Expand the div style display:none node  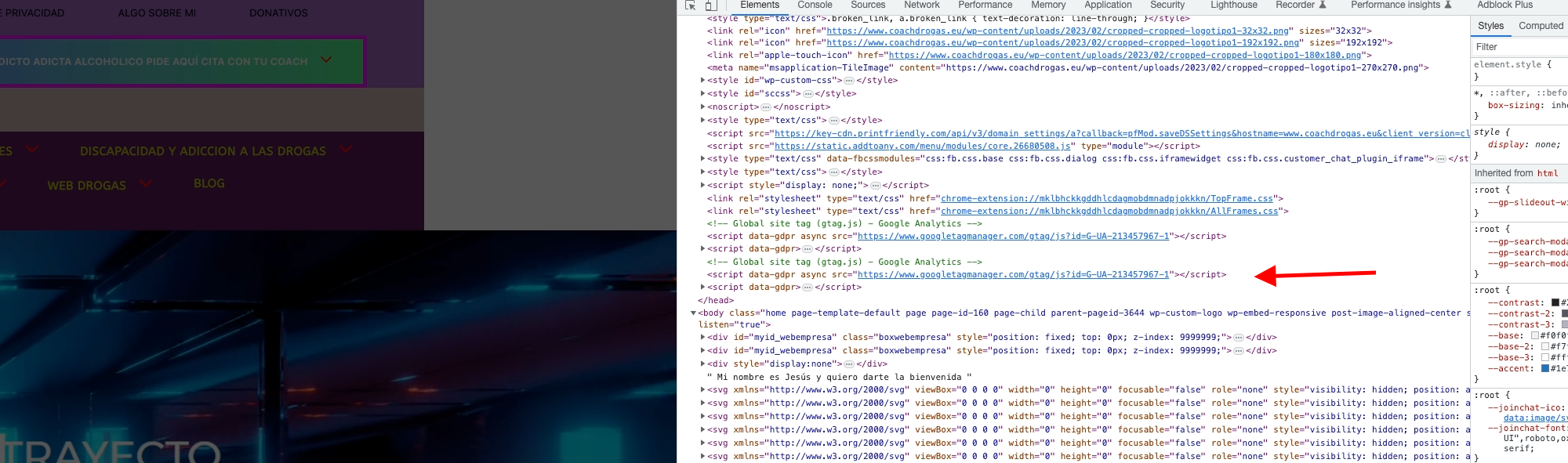coord(702,364)
